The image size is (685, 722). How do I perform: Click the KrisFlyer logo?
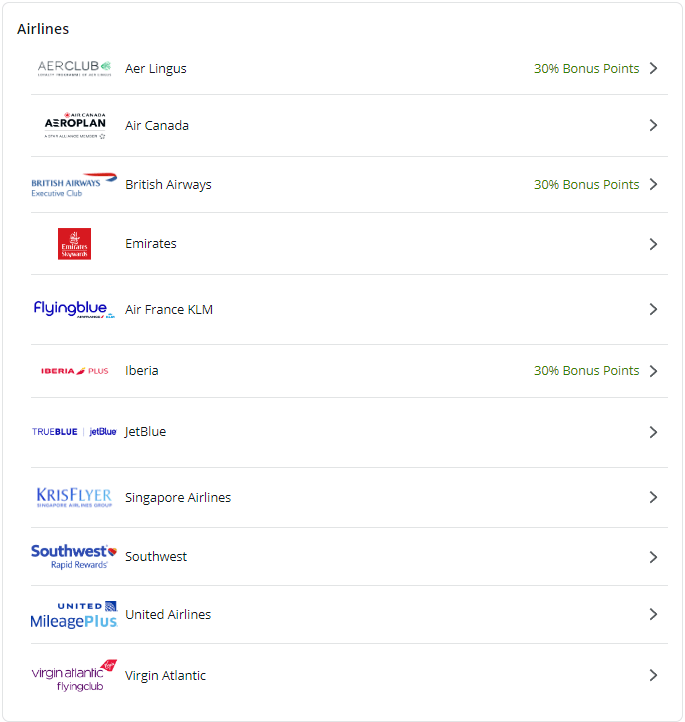coord(74,497)
